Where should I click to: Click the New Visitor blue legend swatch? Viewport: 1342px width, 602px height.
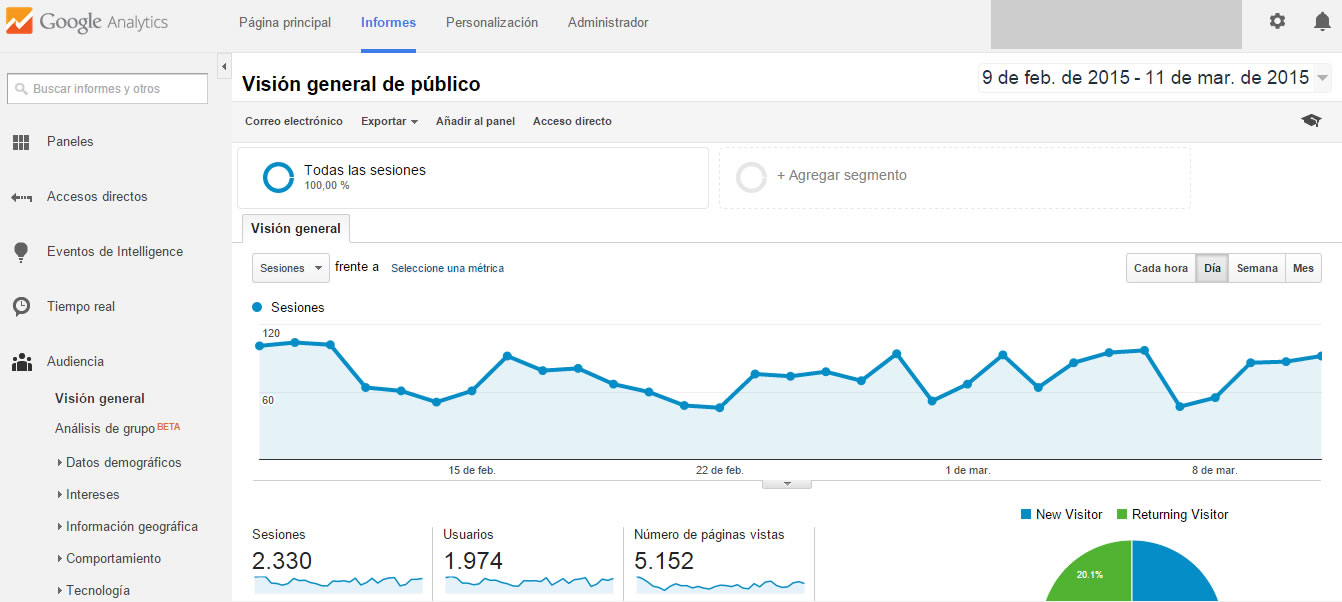click(1027, 514)
